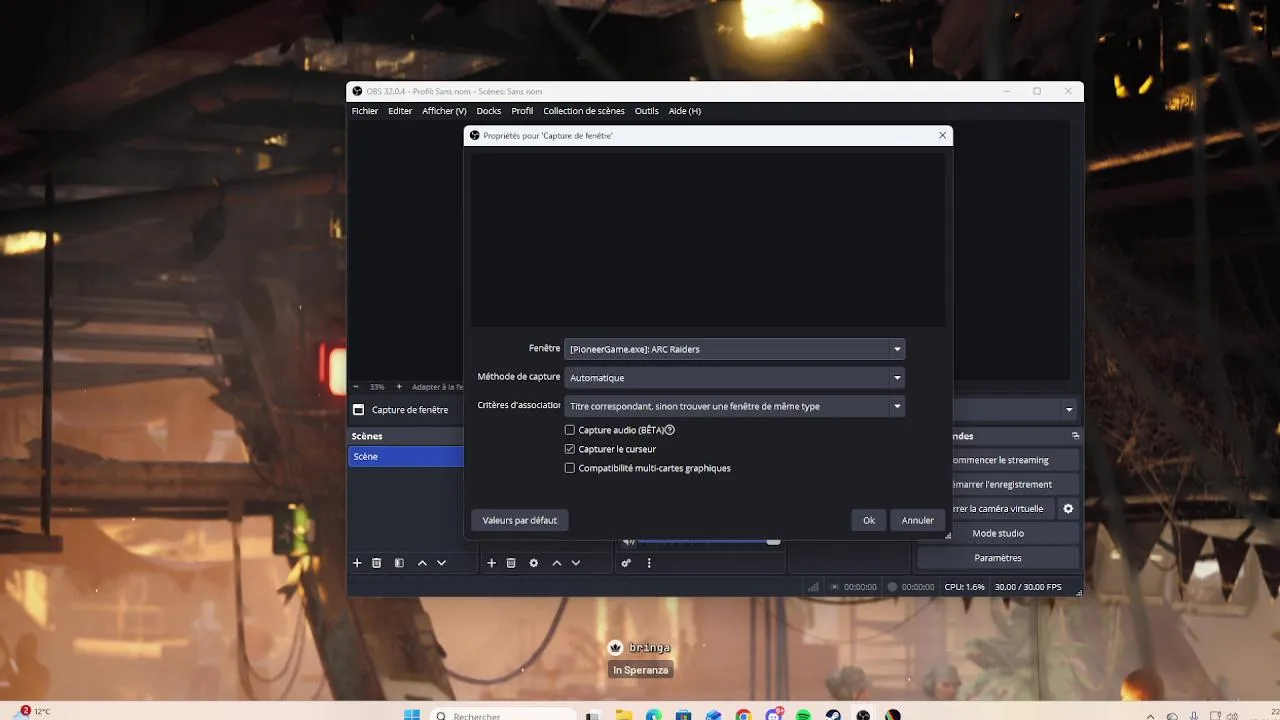The height and width of the screenshot is (720, 1280).
Task: Open scene filters icon in Scènes panel
Action: pos(399,563)
